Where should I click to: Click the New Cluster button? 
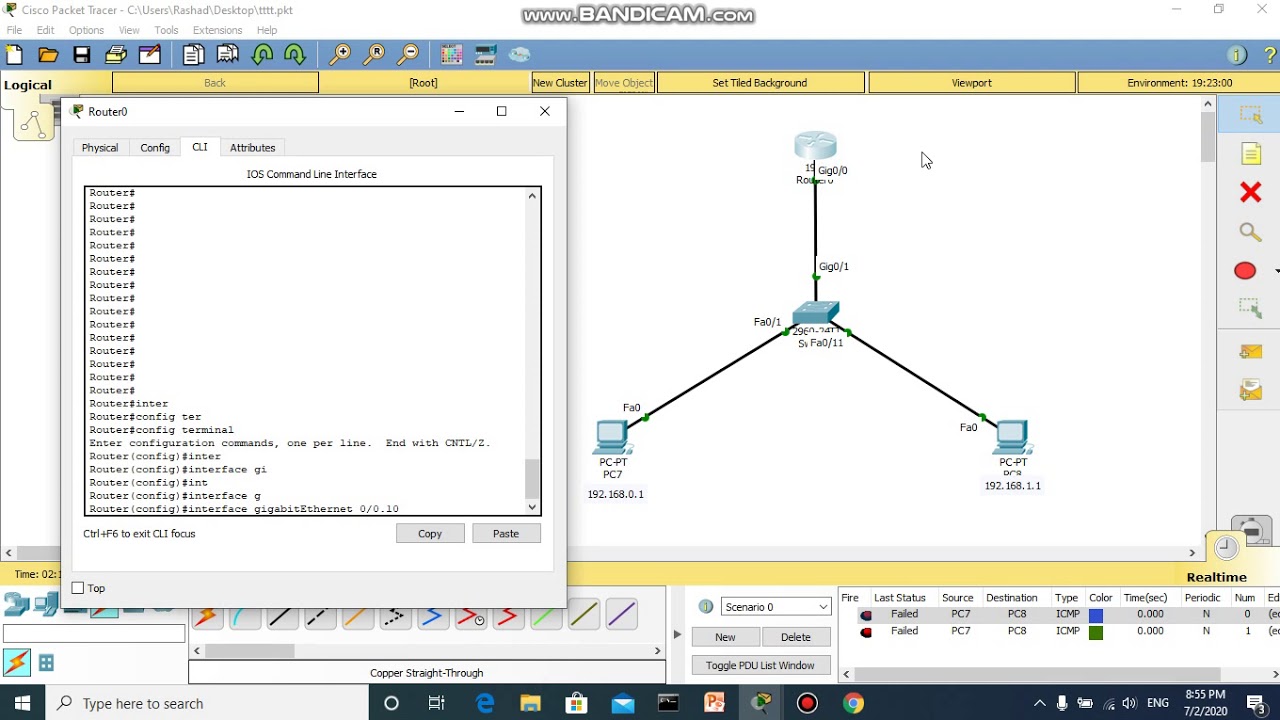pyautogui.click(x=560, y=83)
